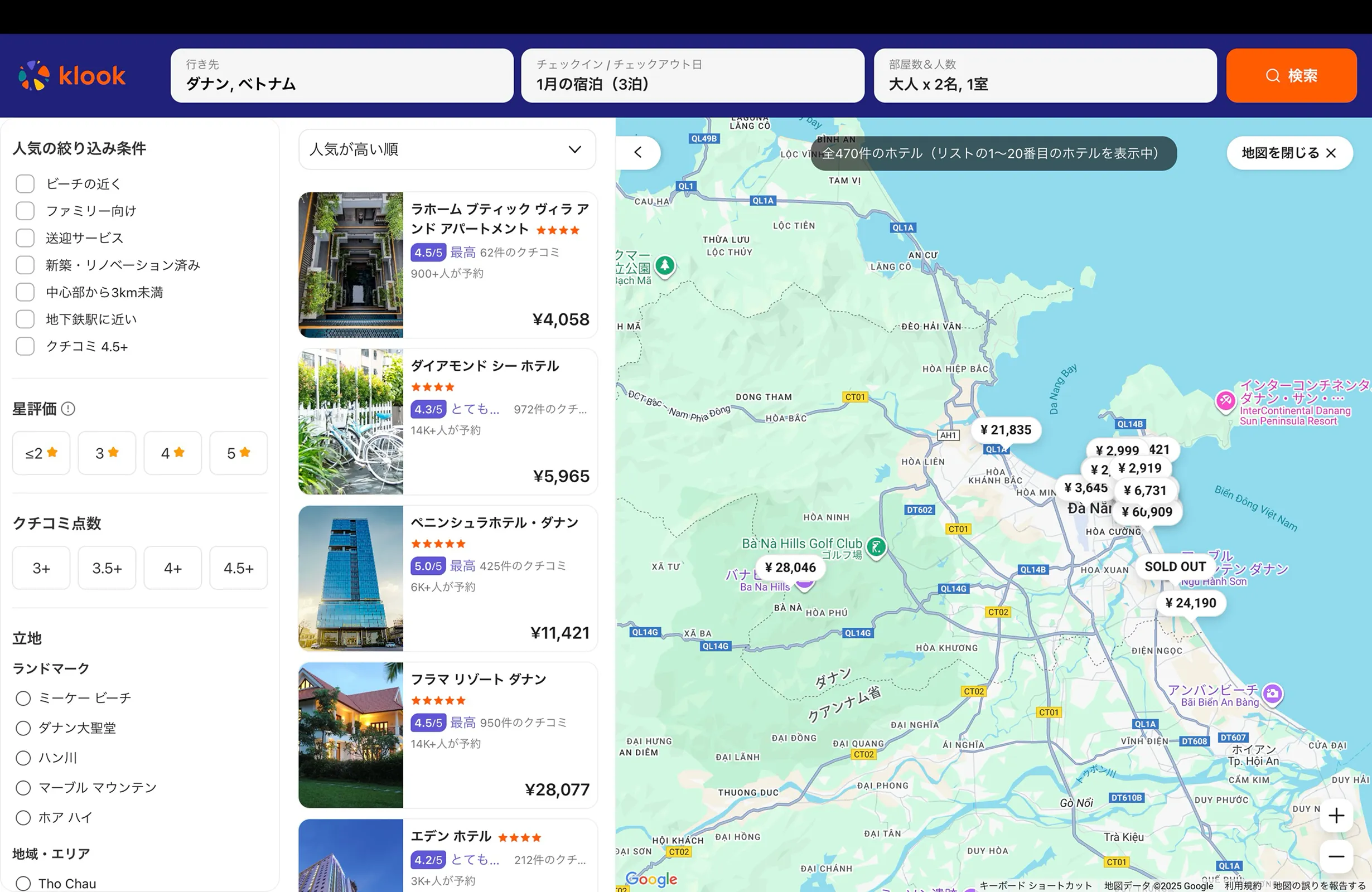Viewport: 1372px width, 892px height.
Task: Check the クチコミ 4.5+ filter
Action: tap(25, 346)
